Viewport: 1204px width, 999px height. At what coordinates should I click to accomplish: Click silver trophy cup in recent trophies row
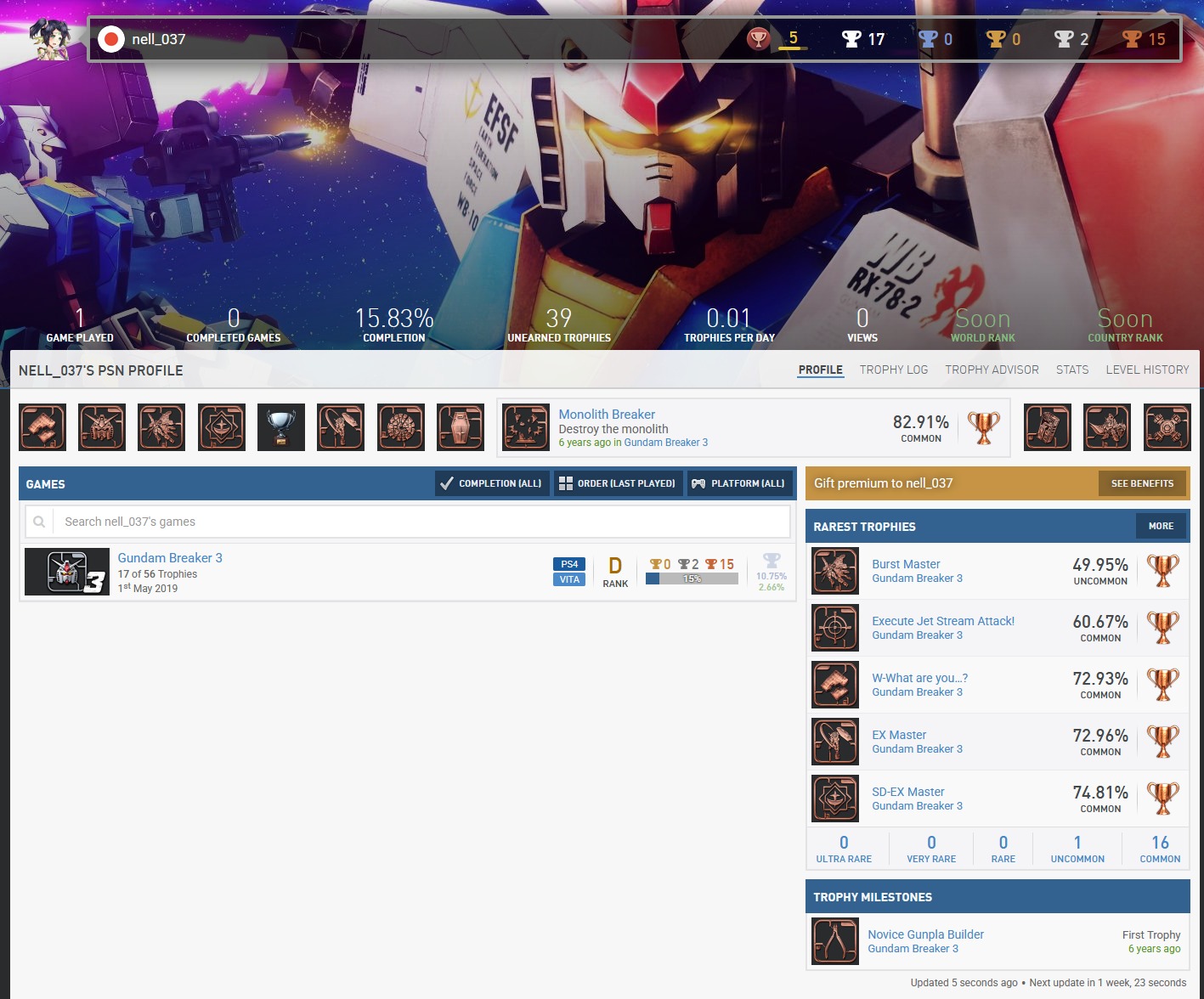point(281,427)
